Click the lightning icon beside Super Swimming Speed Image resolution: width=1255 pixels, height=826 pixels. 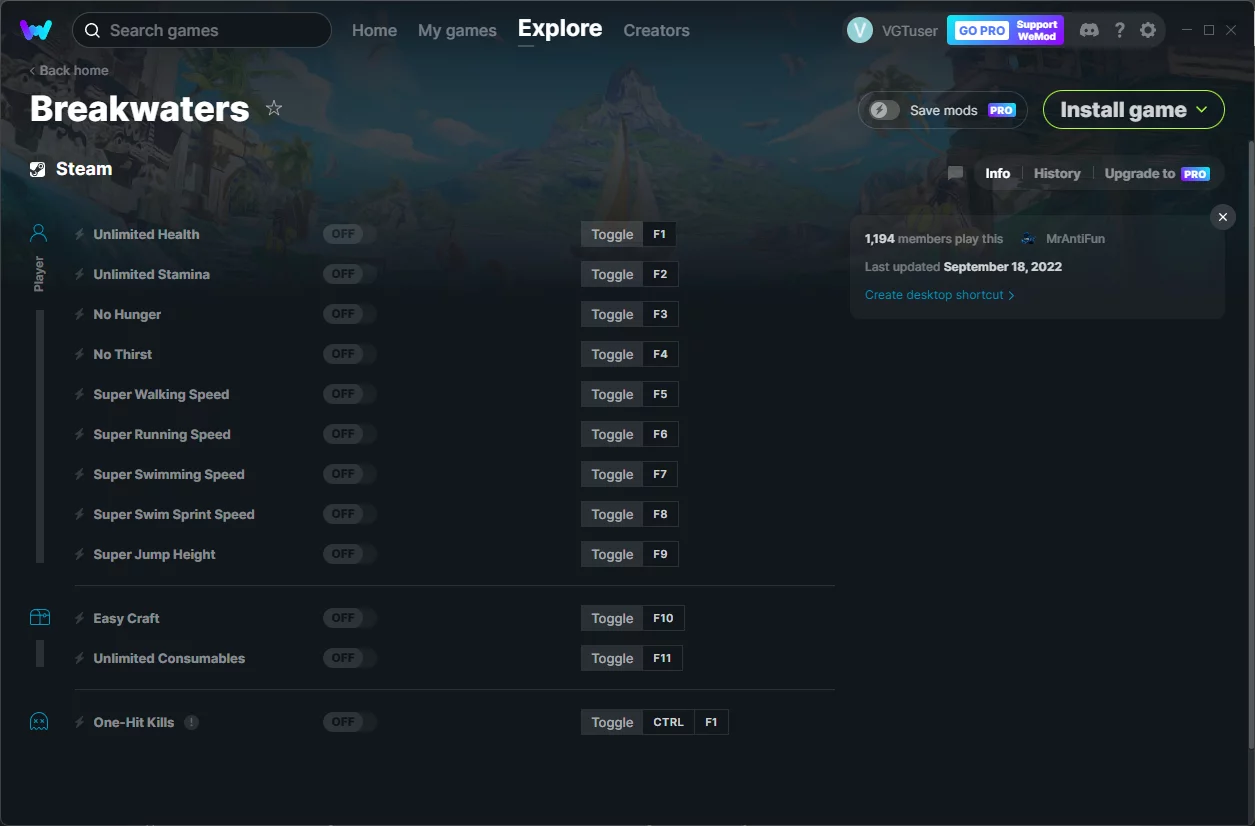[x=80, y=474]
